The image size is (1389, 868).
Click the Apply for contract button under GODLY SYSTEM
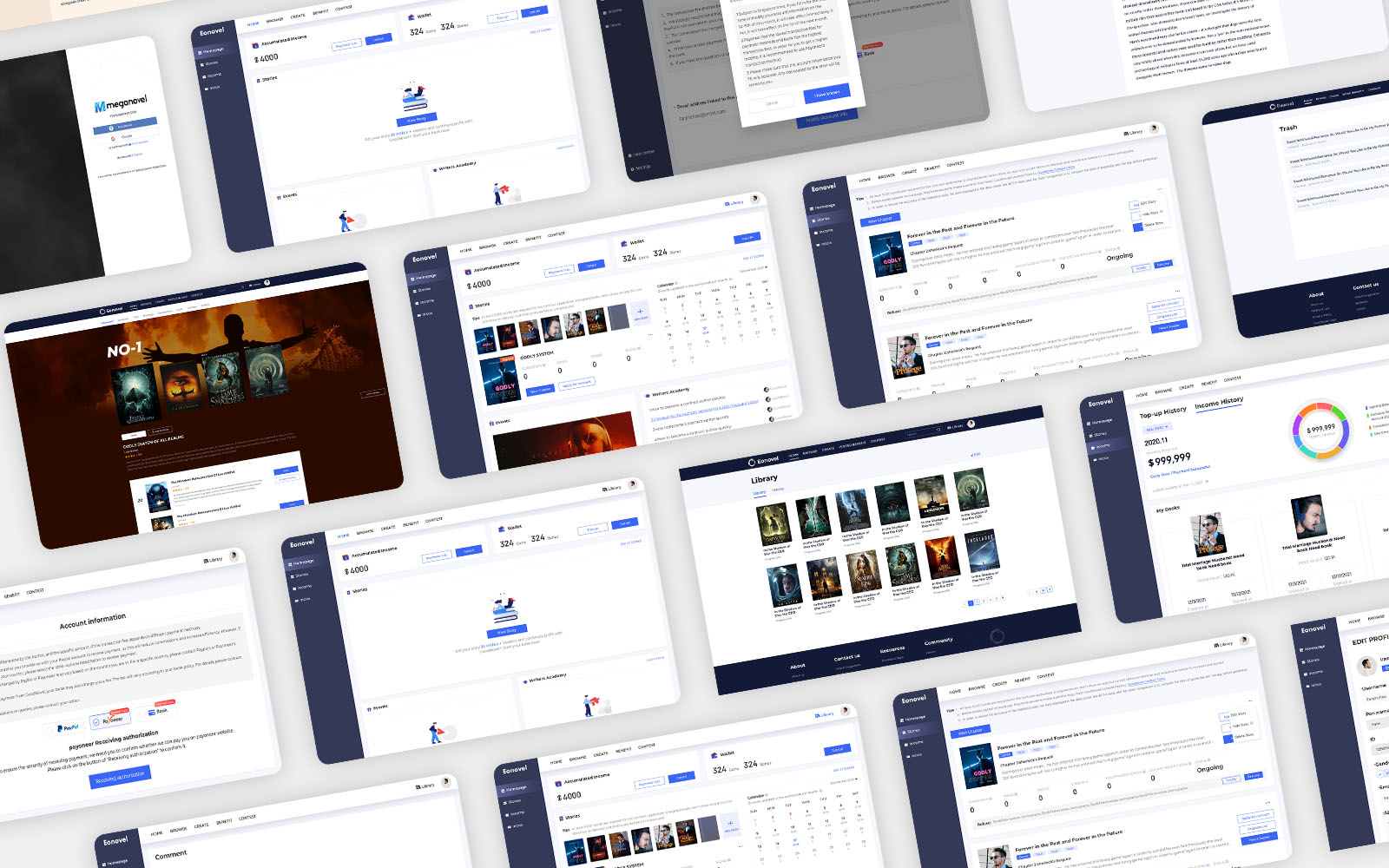[x=576, y=384]
